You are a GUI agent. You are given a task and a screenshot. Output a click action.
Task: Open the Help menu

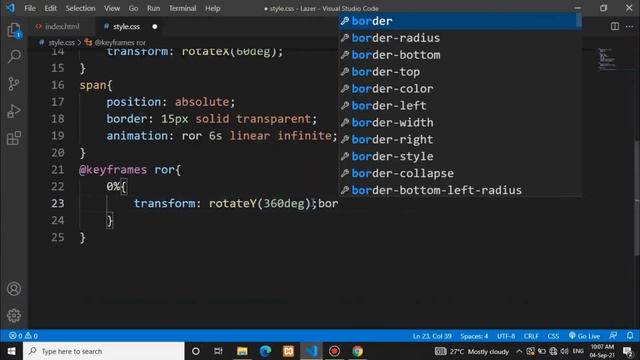[213, 8]
